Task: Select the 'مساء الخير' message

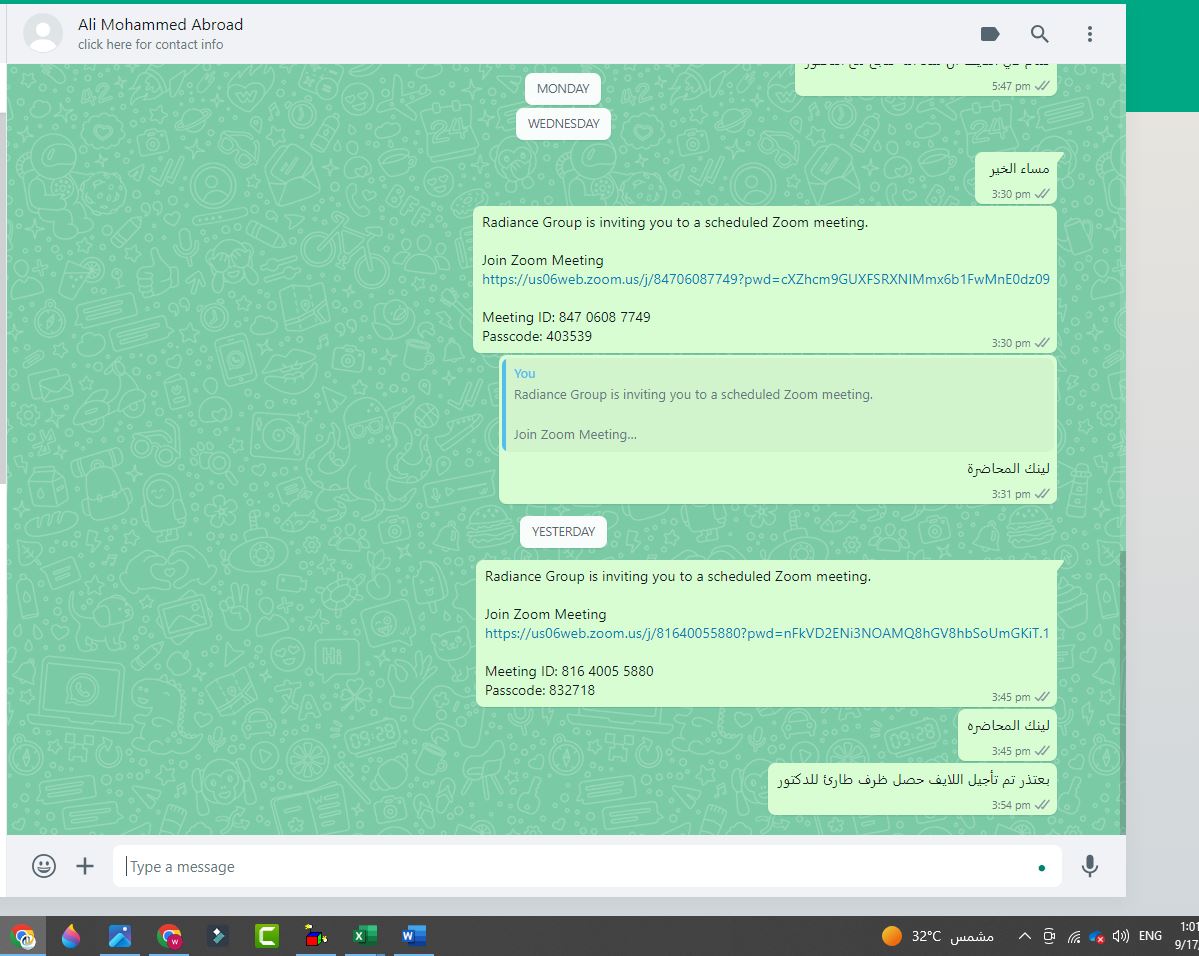Action: [1016, 177]
